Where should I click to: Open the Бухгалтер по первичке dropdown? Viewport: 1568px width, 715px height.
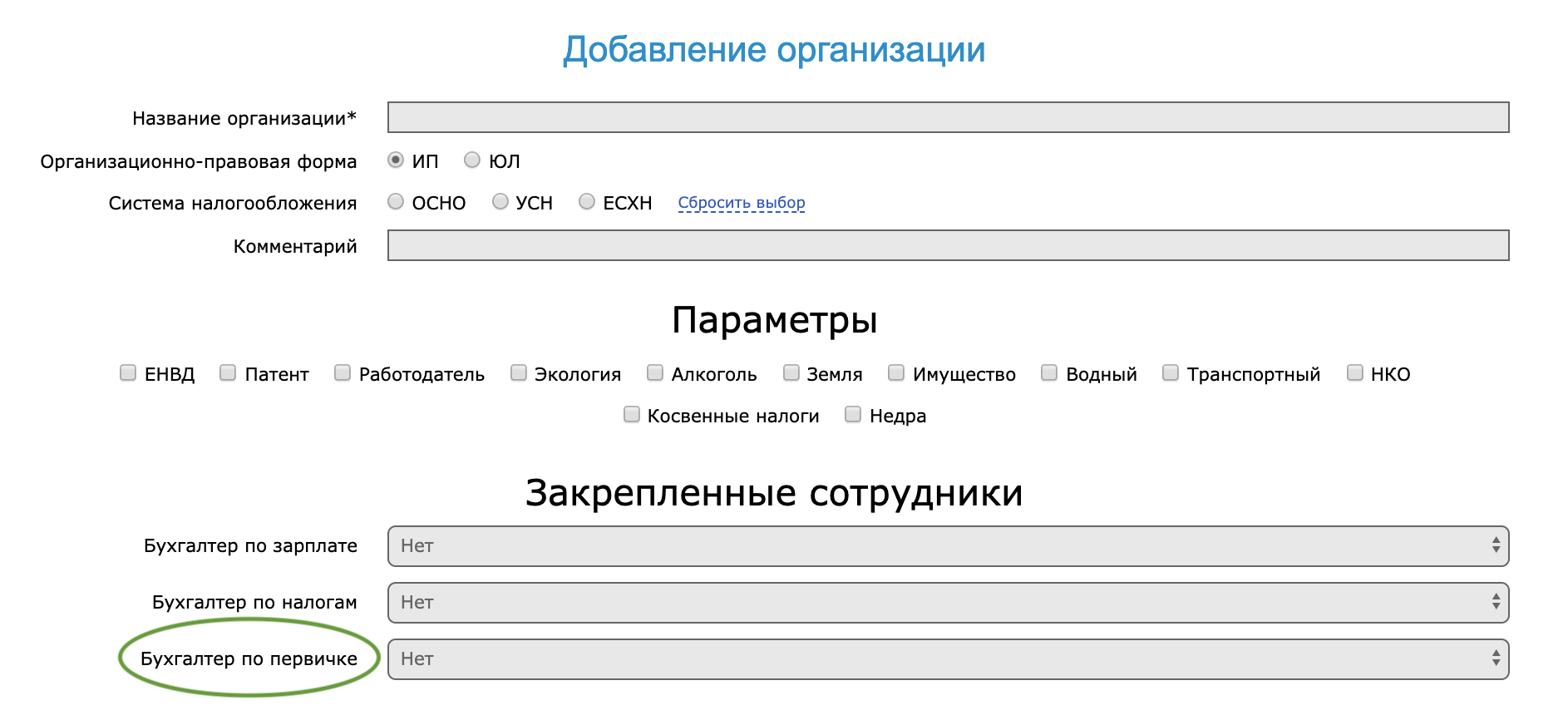948,659
